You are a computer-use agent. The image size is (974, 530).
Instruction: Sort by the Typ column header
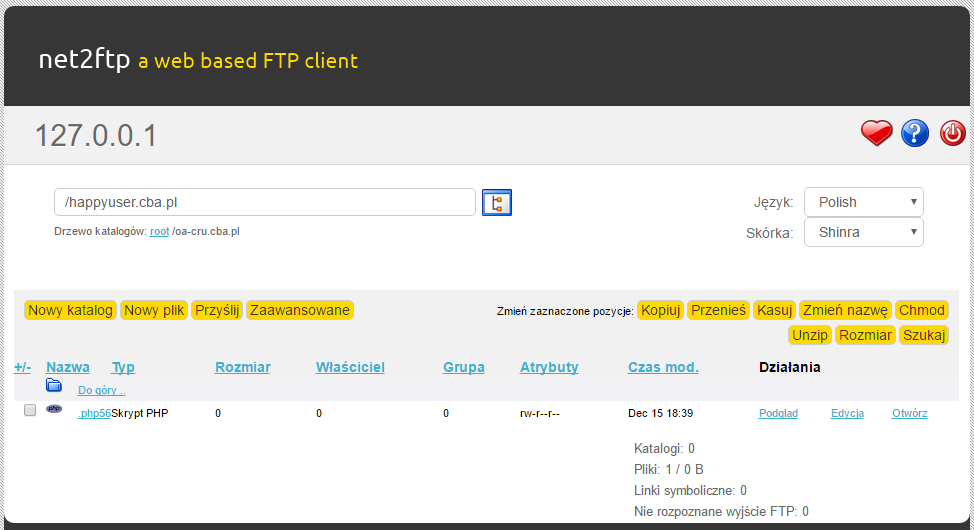coord(123,367)
